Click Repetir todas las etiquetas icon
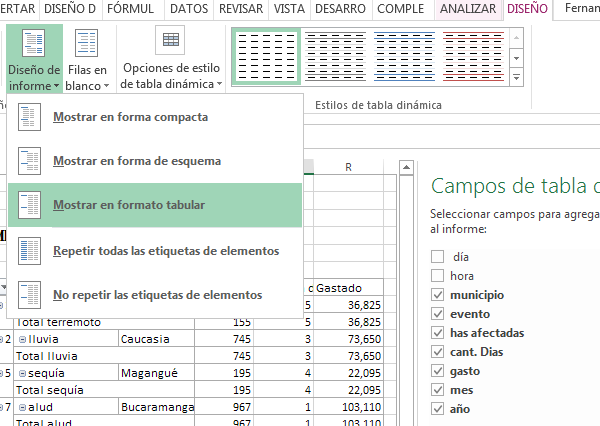Viewport: 600px width, 426px height. coord(31,250)
